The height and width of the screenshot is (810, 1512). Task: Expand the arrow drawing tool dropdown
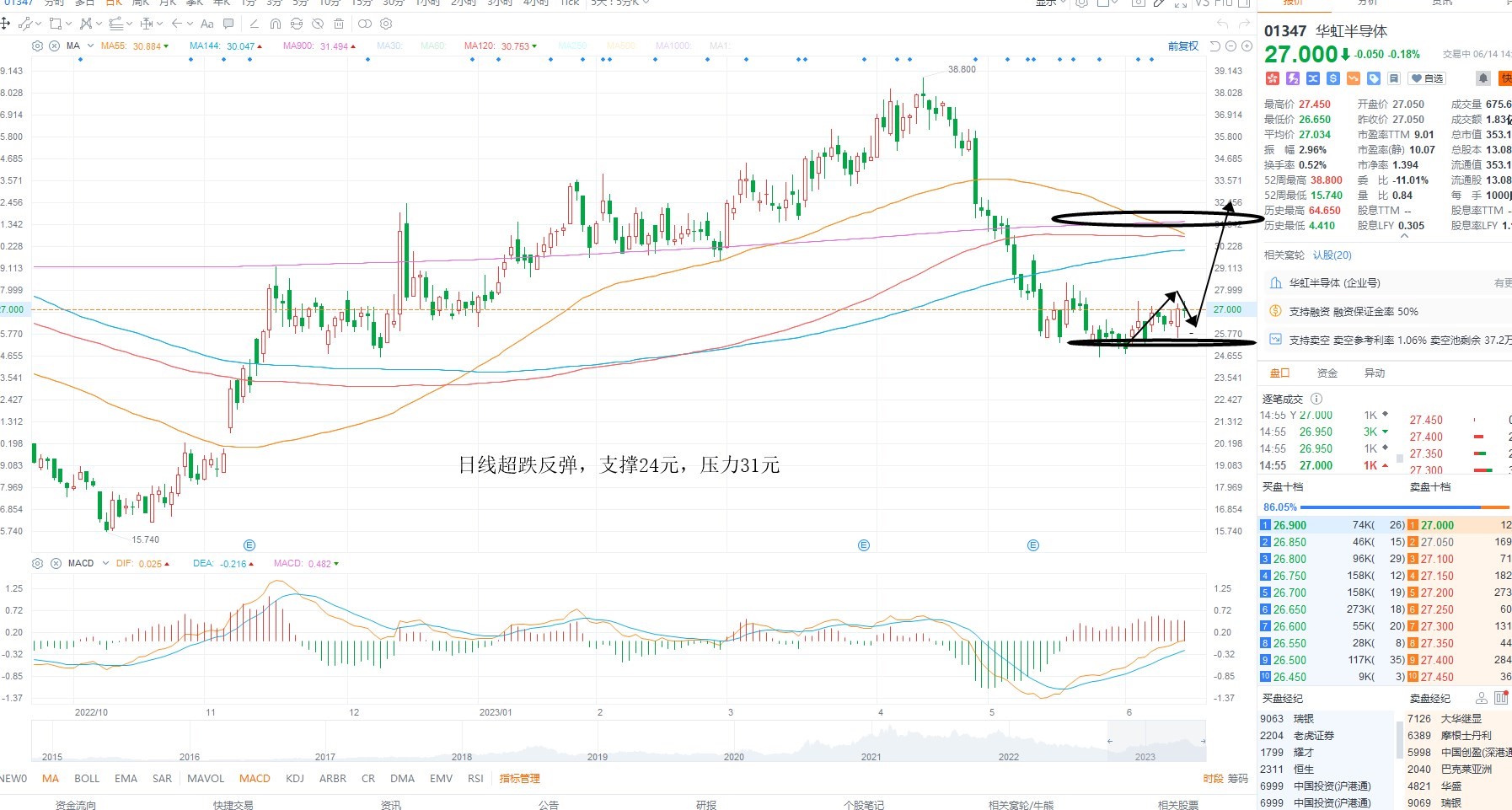pyautogui.click(x=188, y=24)
